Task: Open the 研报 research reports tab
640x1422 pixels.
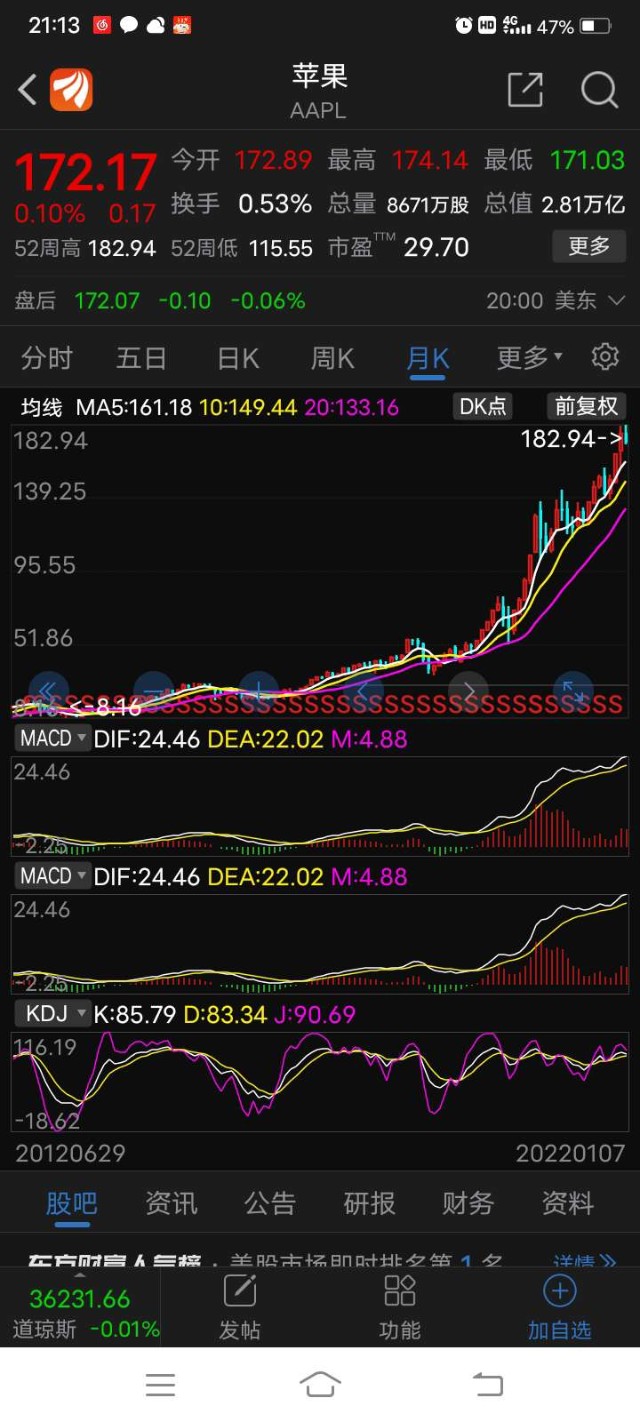Action: click(369, 1203)
